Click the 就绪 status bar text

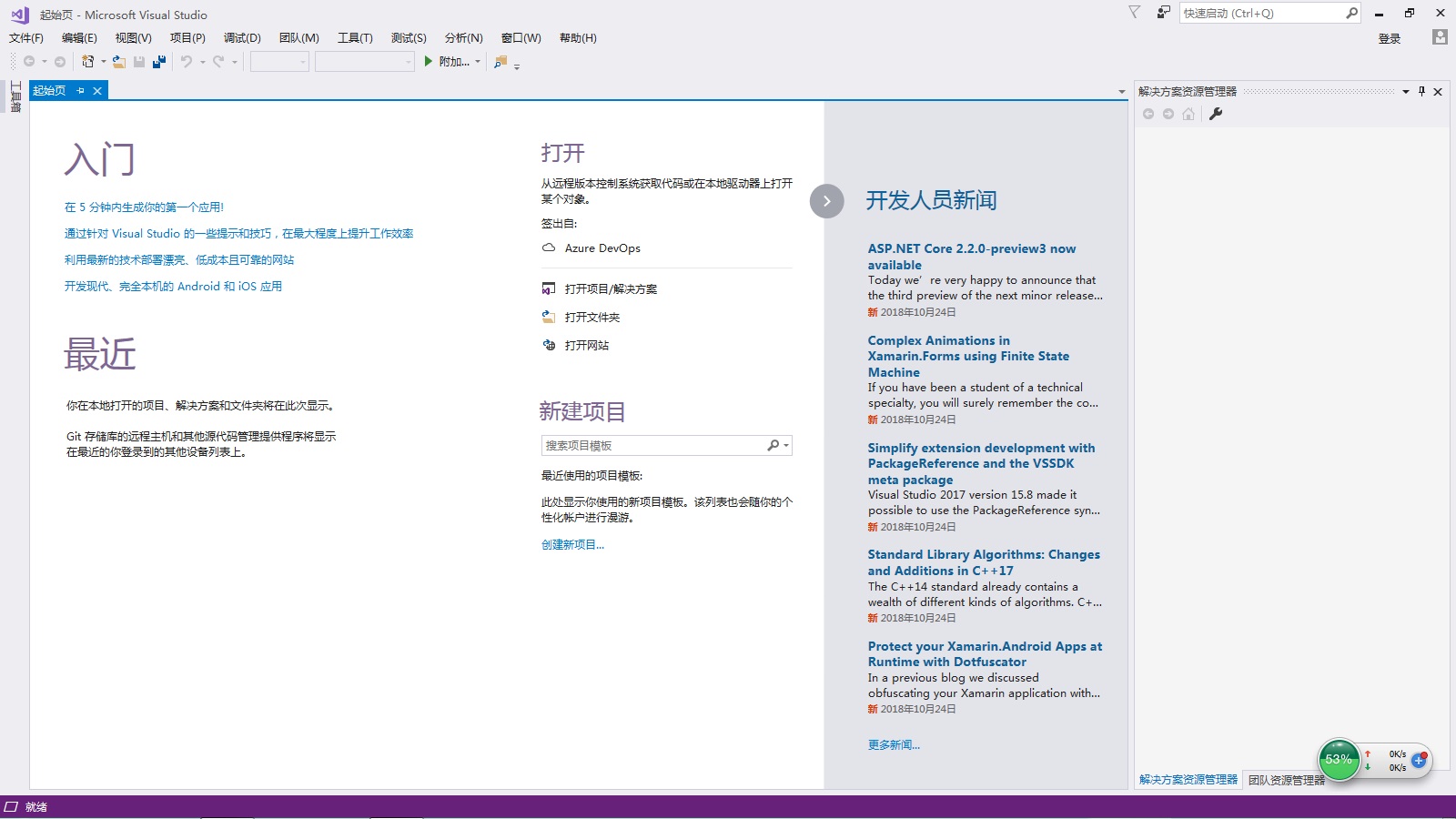(x=36, y=807)
